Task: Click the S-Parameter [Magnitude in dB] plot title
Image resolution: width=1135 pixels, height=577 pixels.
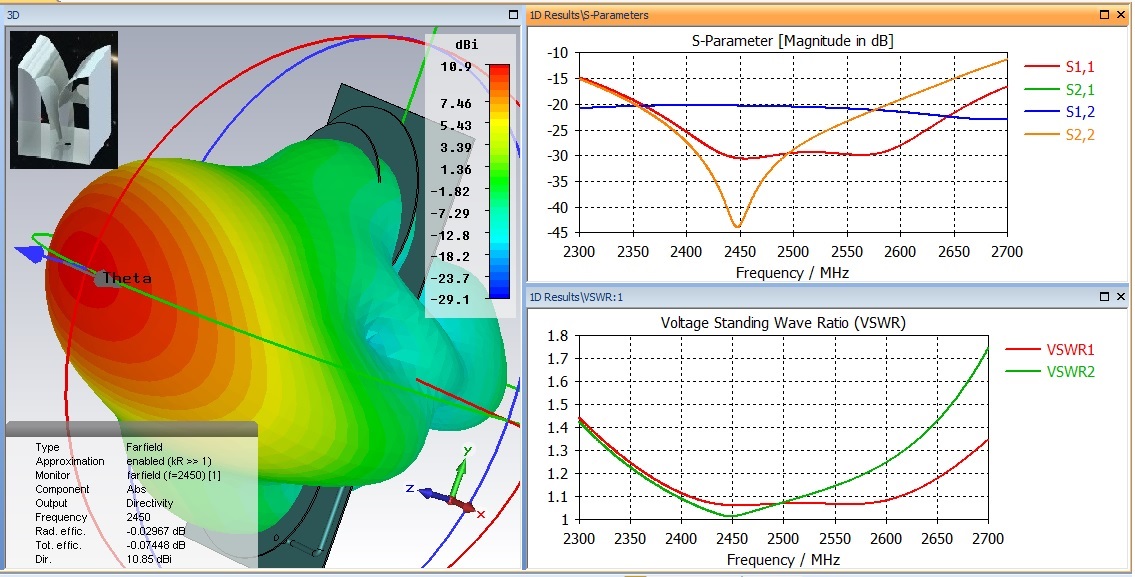Action: pyautogui.click(x=793, y=41)
